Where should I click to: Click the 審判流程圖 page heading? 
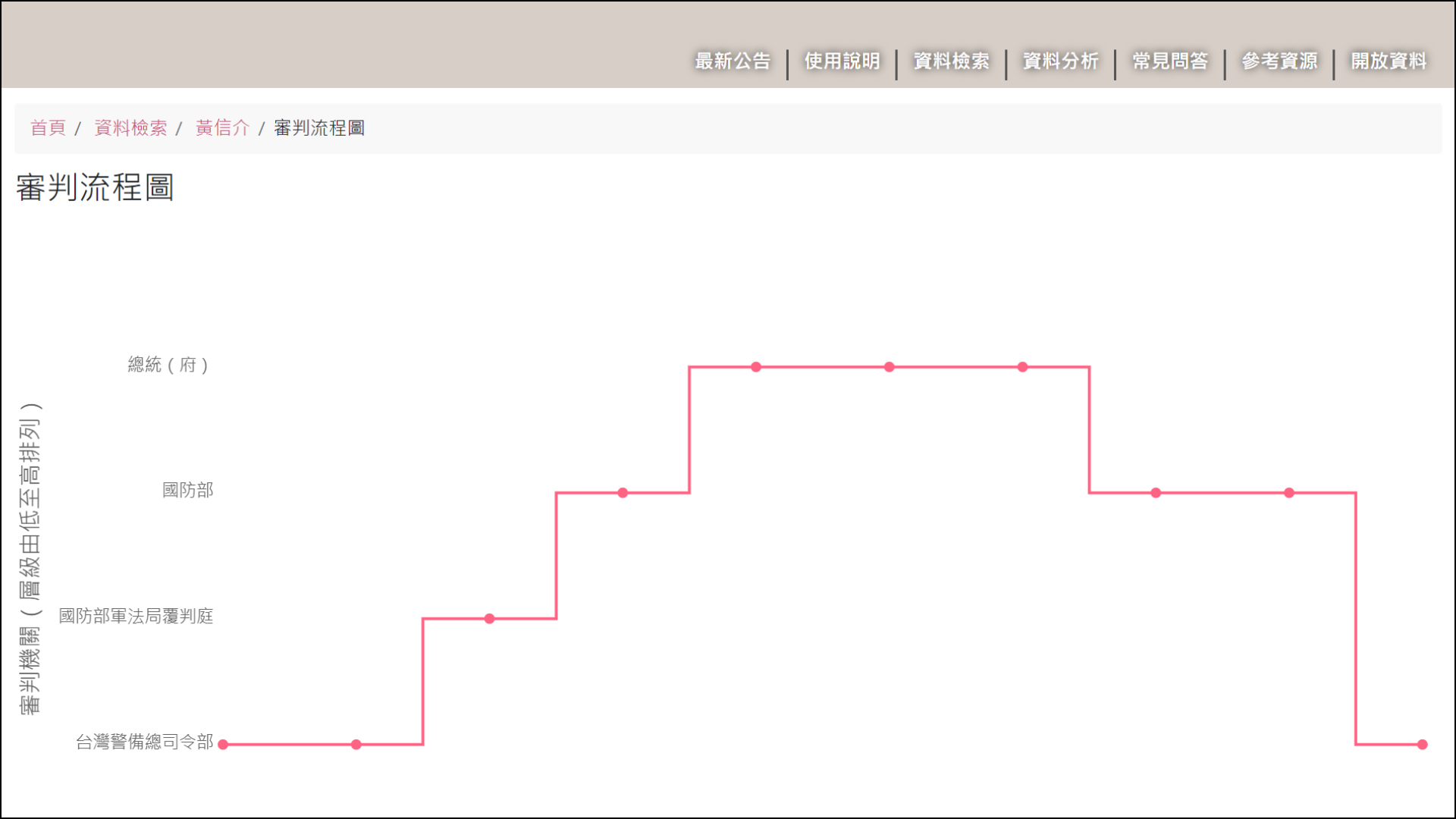click(x=95, y=187)
